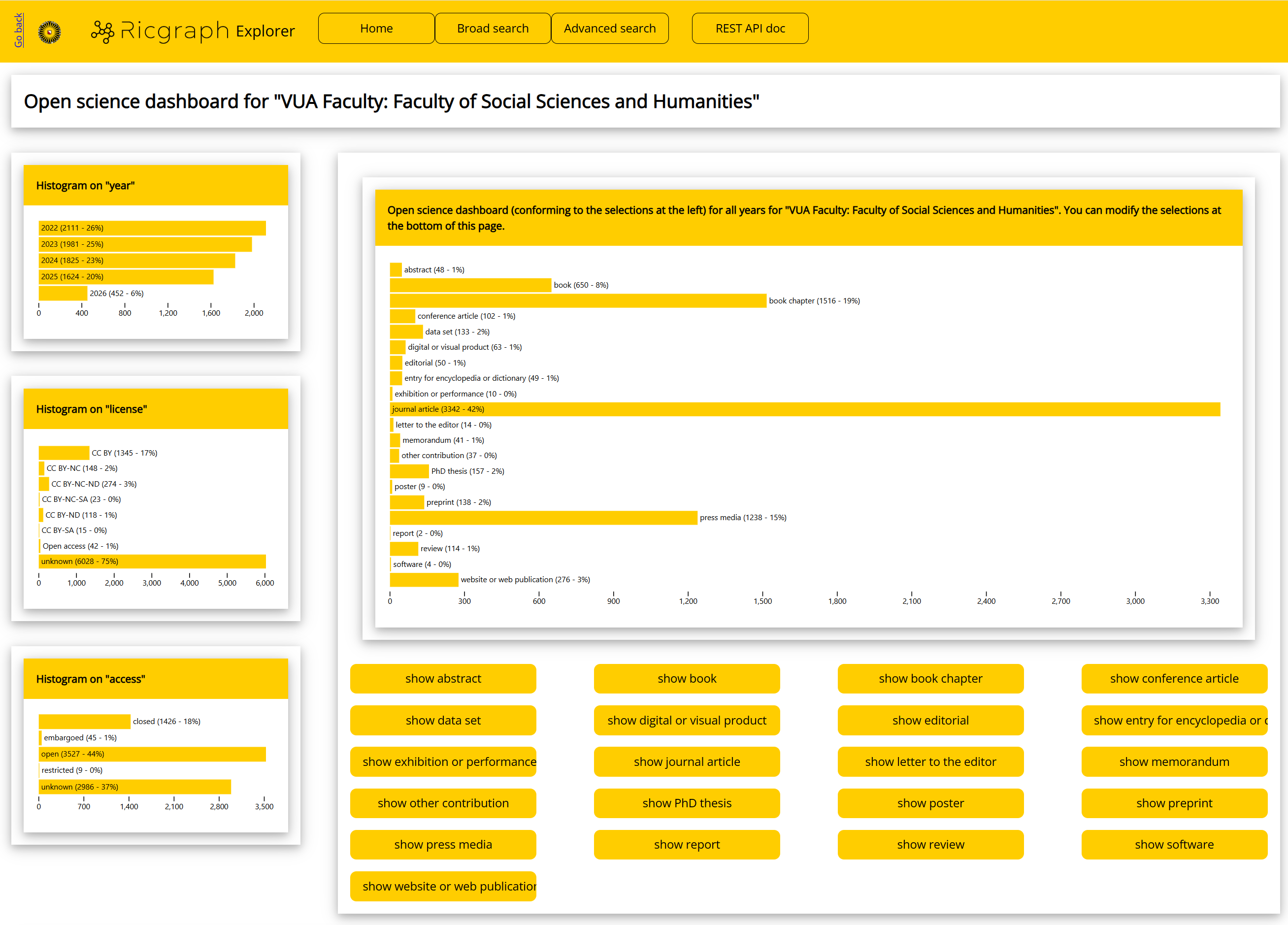
Task: Click the show press media button
Action: 443,844
